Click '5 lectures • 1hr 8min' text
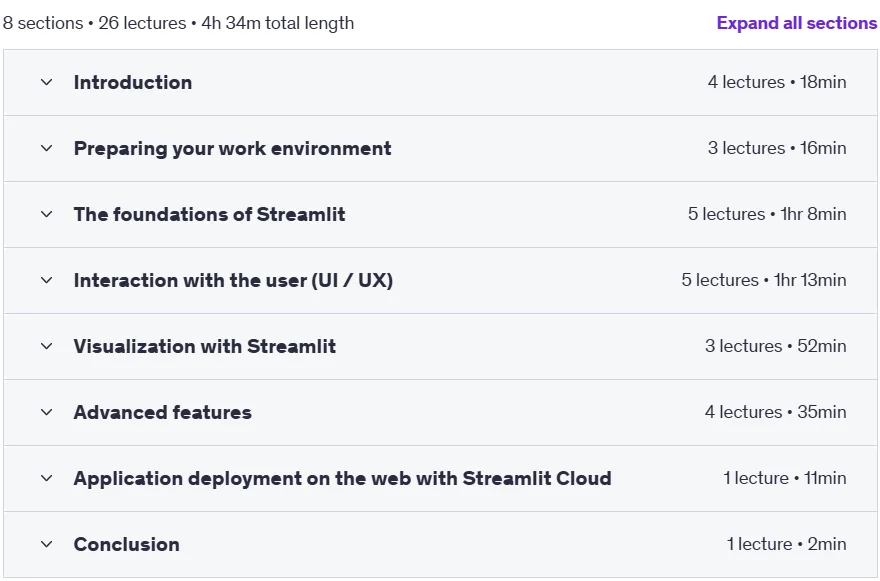Viewport: 880px width, 581px height. point(767,214)
